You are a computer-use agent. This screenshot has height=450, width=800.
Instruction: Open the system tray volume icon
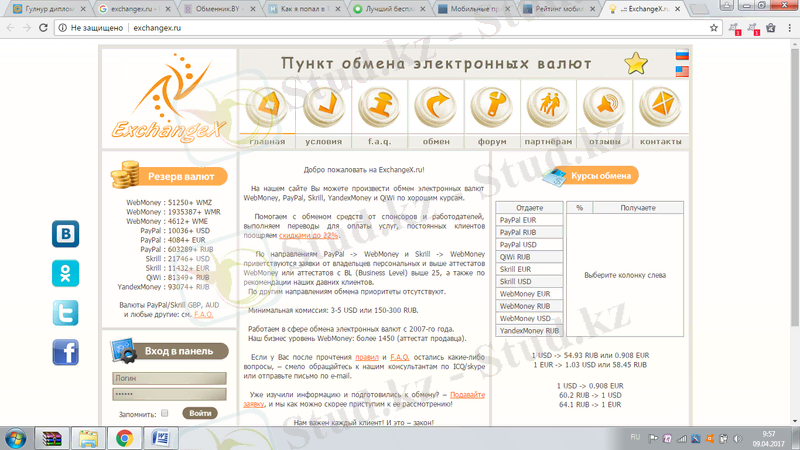737,438
